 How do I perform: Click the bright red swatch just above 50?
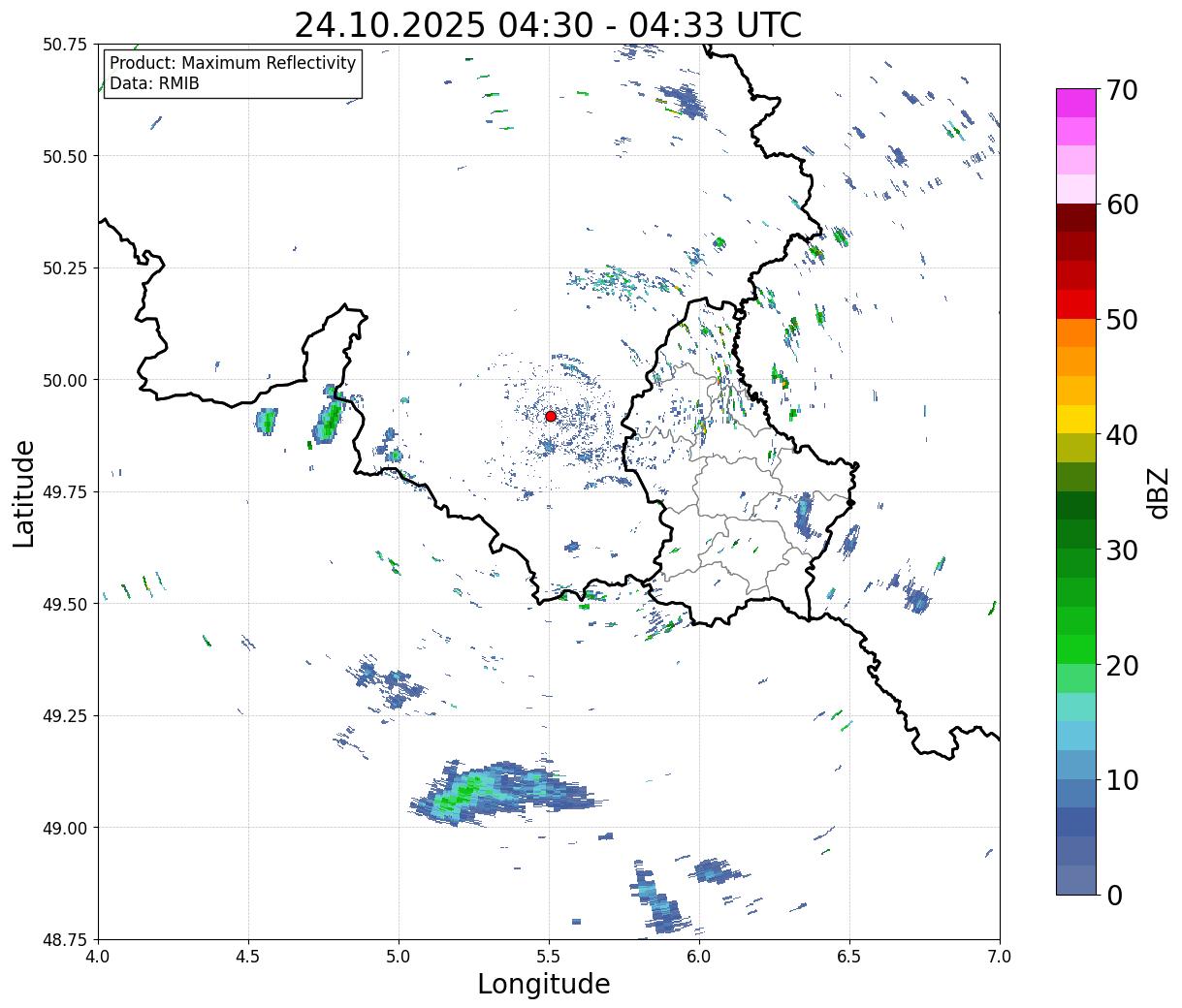[x=1076, y=303]
